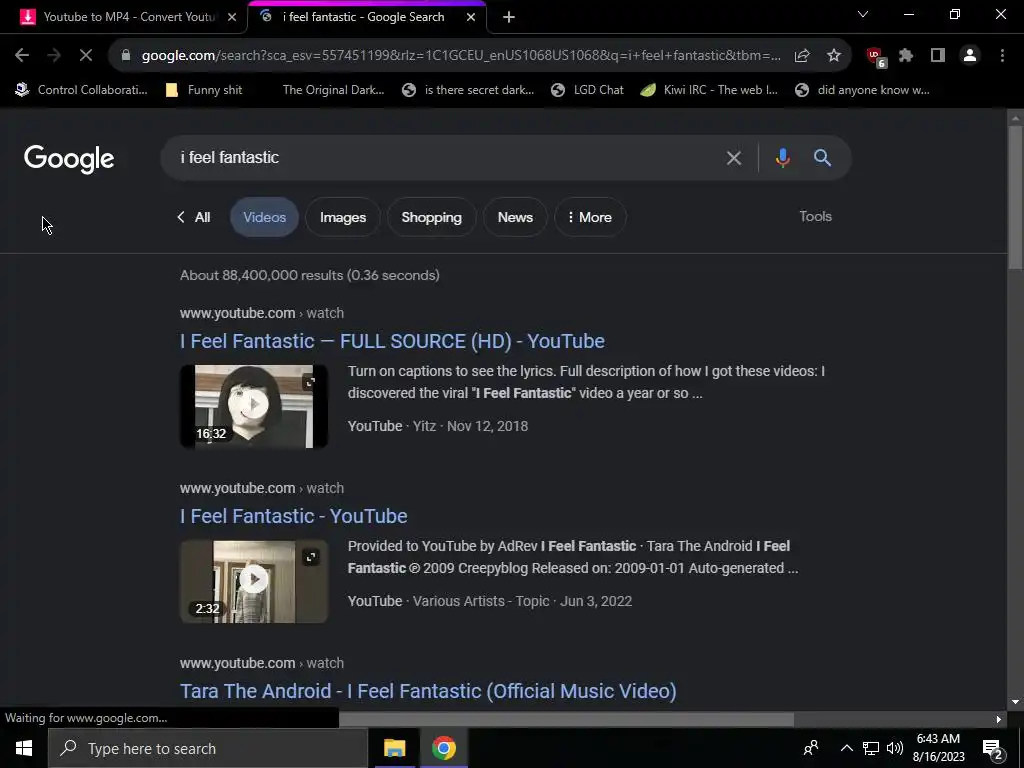Show hidden system tray icons
This screenshot has width=1024, height=768.
click(x=846, y=748)
